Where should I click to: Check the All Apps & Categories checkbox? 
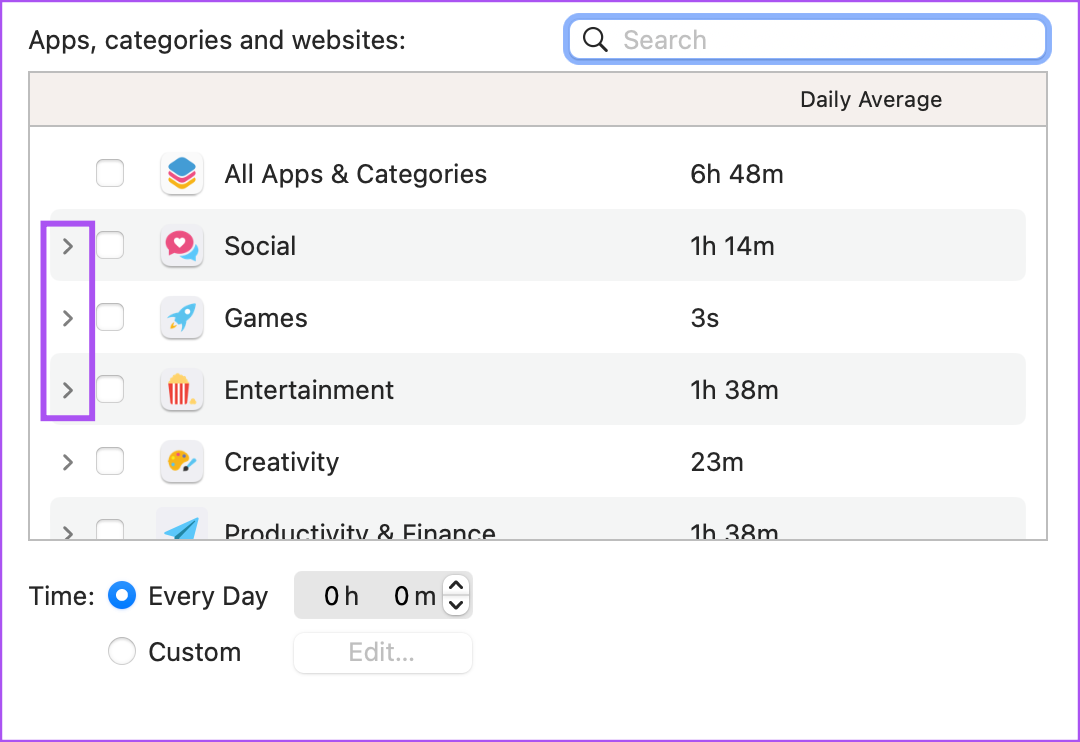click(x=110, y=173)
